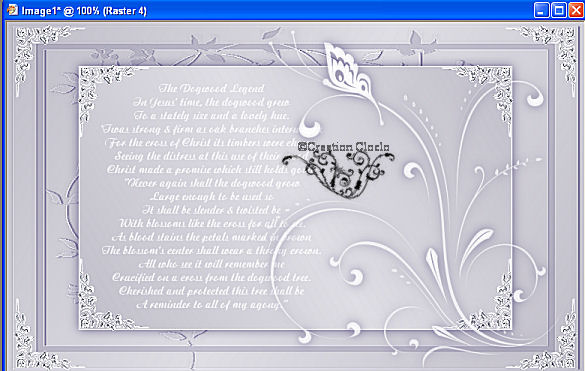Click the poem line 'Large enough to be used so'
The image size is (585, 371).
pyautogui.click(x=212, y=196)
